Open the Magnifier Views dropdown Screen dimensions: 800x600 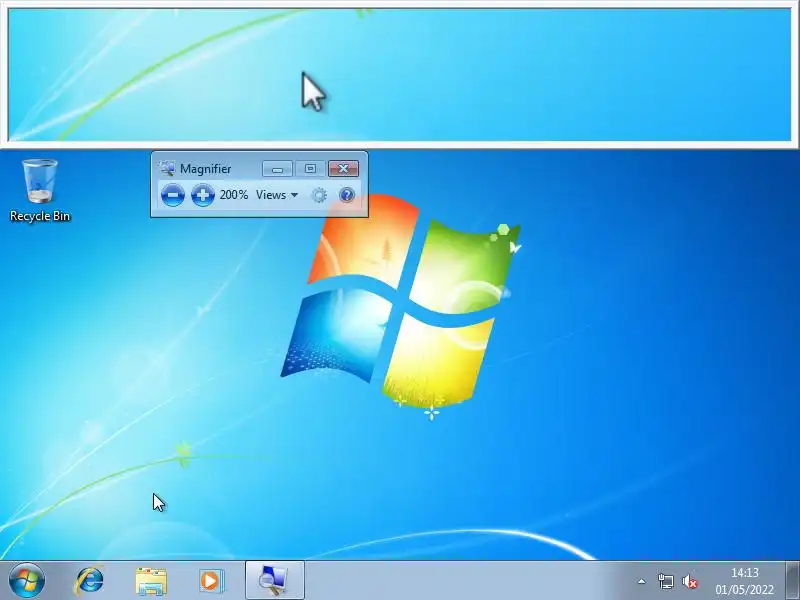pos(277,195)
